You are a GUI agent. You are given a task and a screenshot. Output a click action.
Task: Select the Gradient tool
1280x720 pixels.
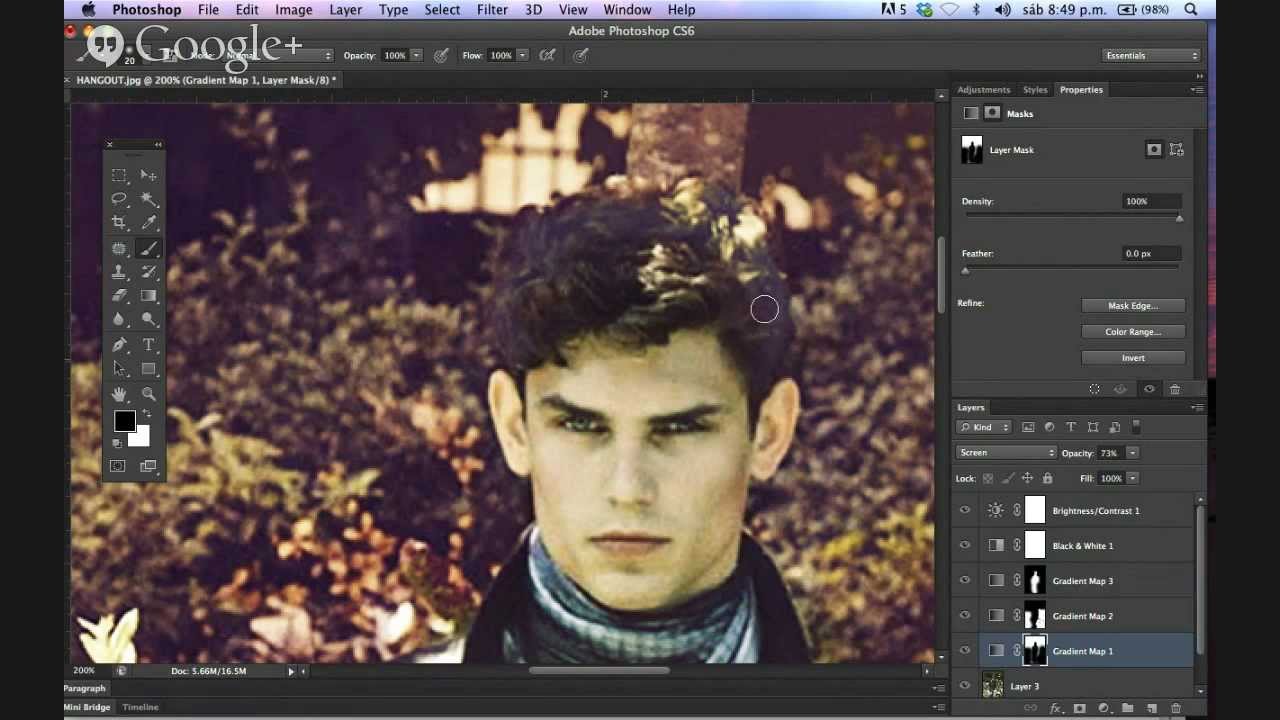(x=149, y=296)
